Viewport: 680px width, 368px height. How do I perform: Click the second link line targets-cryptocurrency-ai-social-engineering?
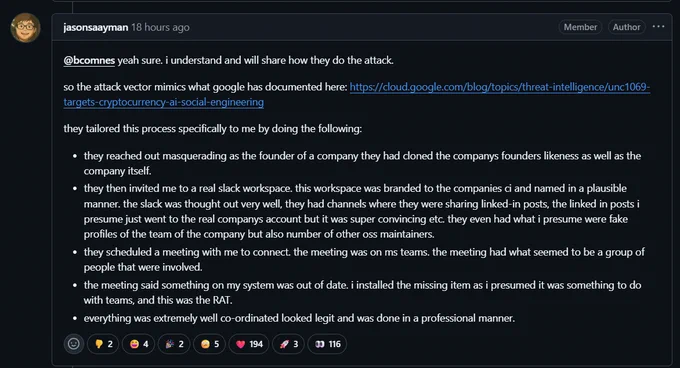click(163, 102)
